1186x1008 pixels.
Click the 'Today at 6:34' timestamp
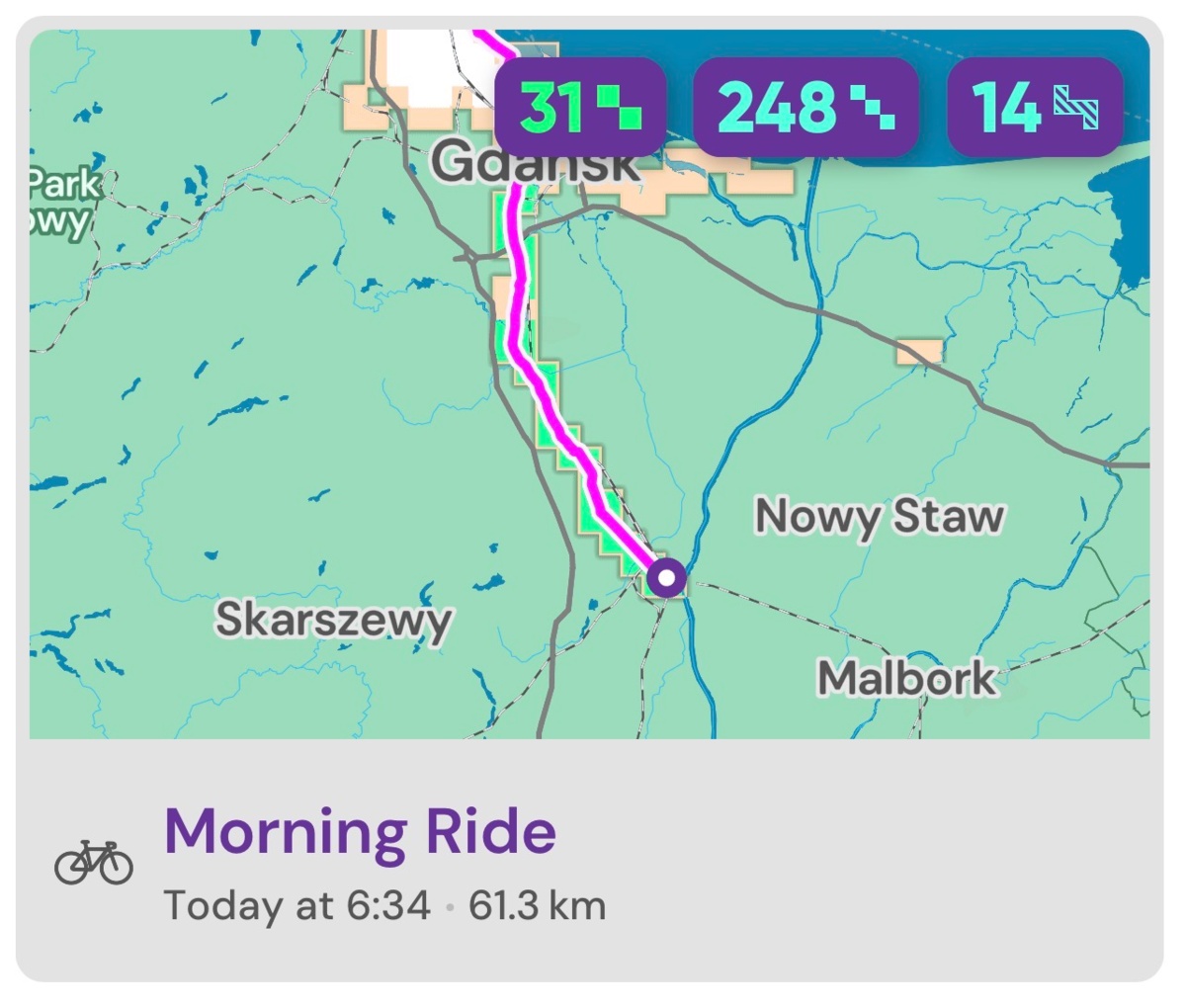tap(296, 905)
